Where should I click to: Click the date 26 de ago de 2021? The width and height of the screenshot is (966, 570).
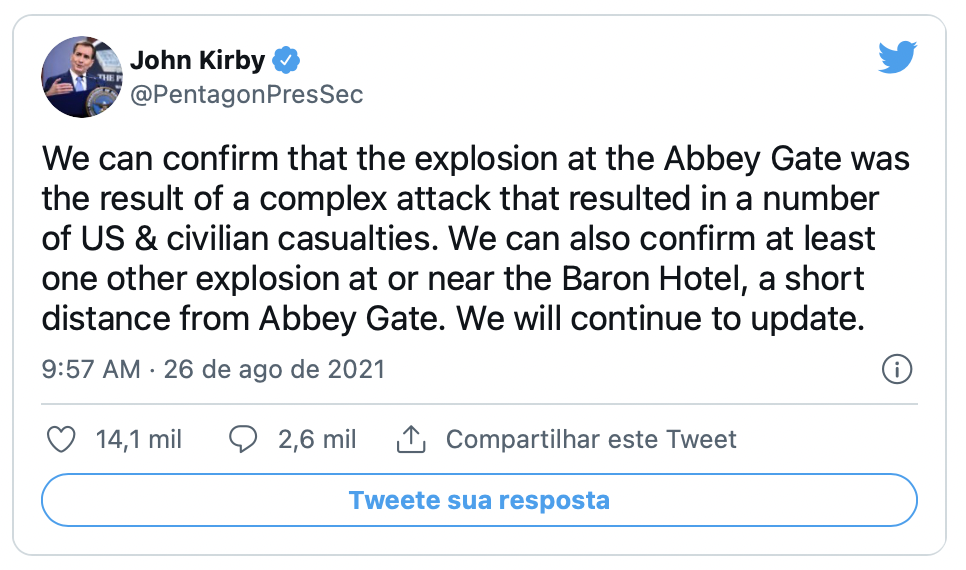point(273,369)
